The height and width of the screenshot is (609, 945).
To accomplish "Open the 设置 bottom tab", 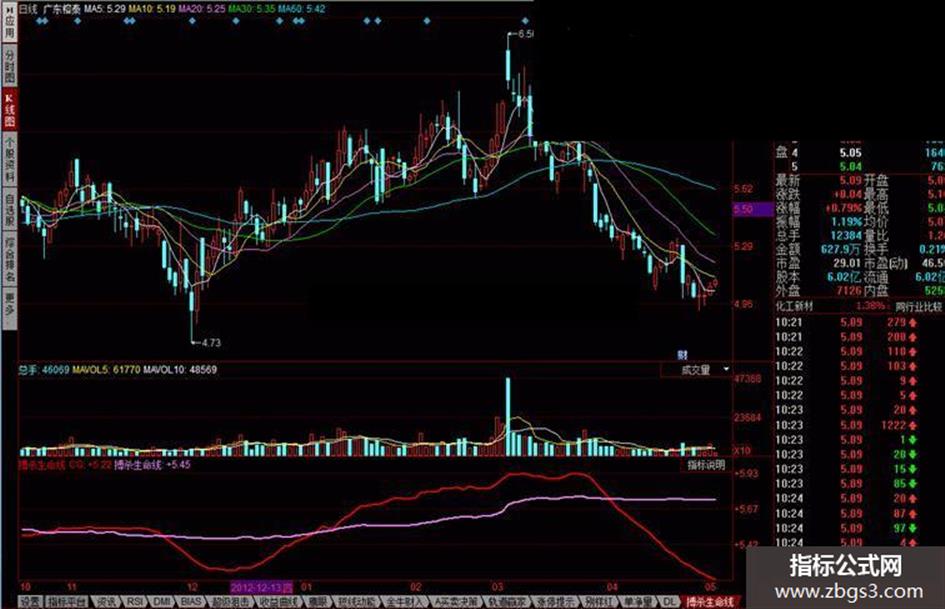I will tap(31, 601).
